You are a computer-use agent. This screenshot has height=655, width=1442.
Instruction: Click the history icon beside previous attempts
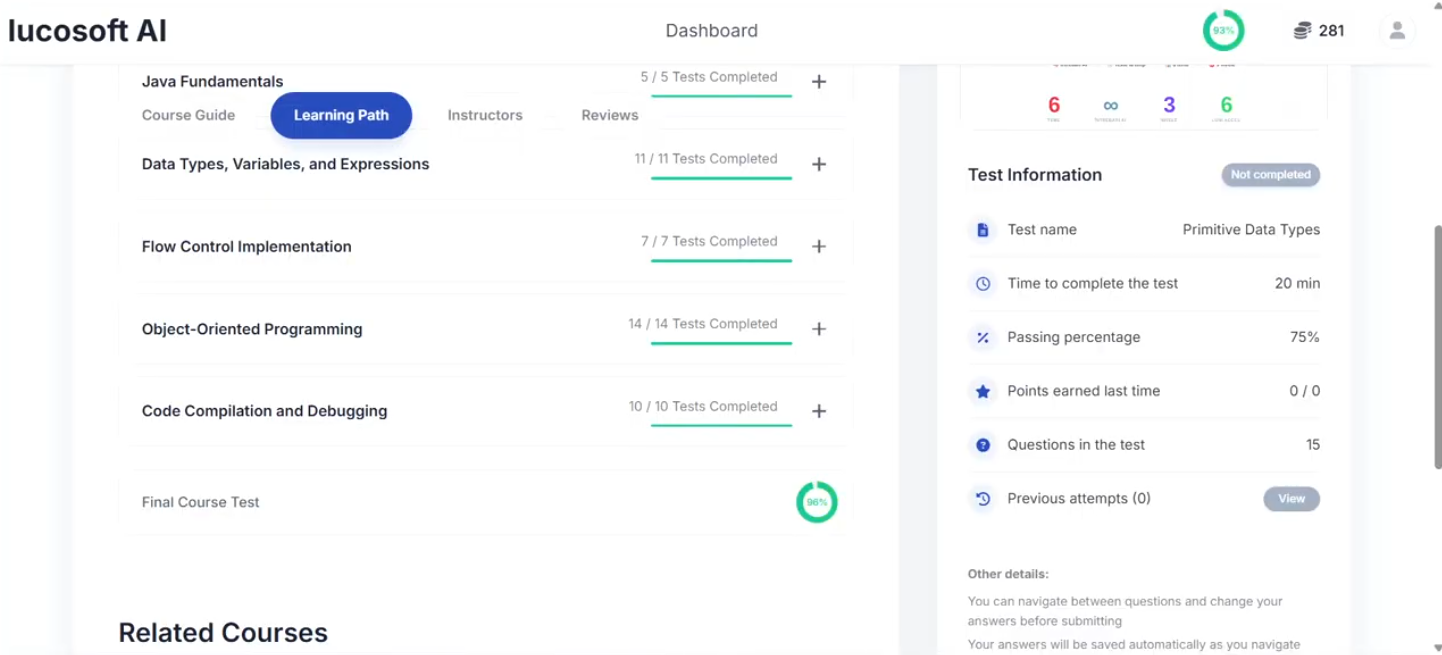[981, 498]
